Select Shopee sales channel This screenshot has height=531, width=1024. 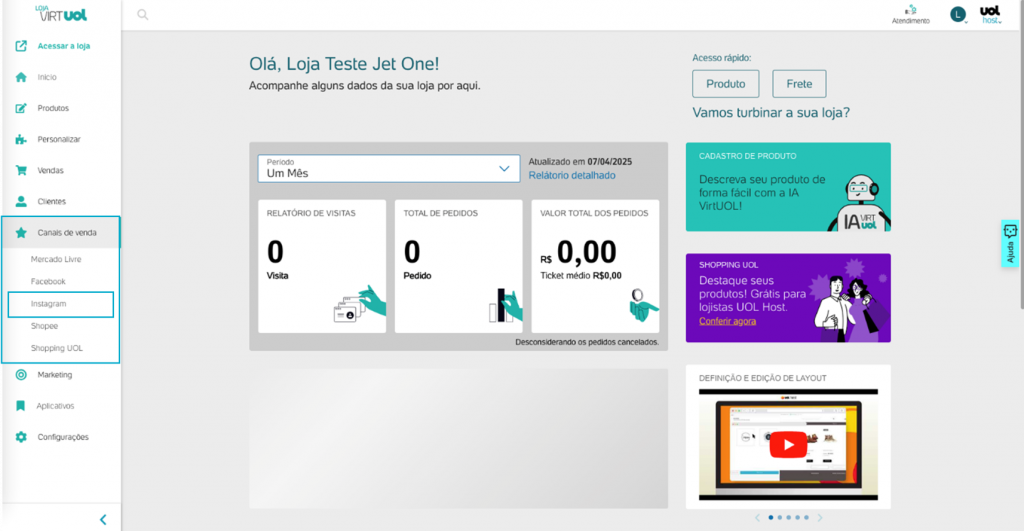[x=44, y=326]
